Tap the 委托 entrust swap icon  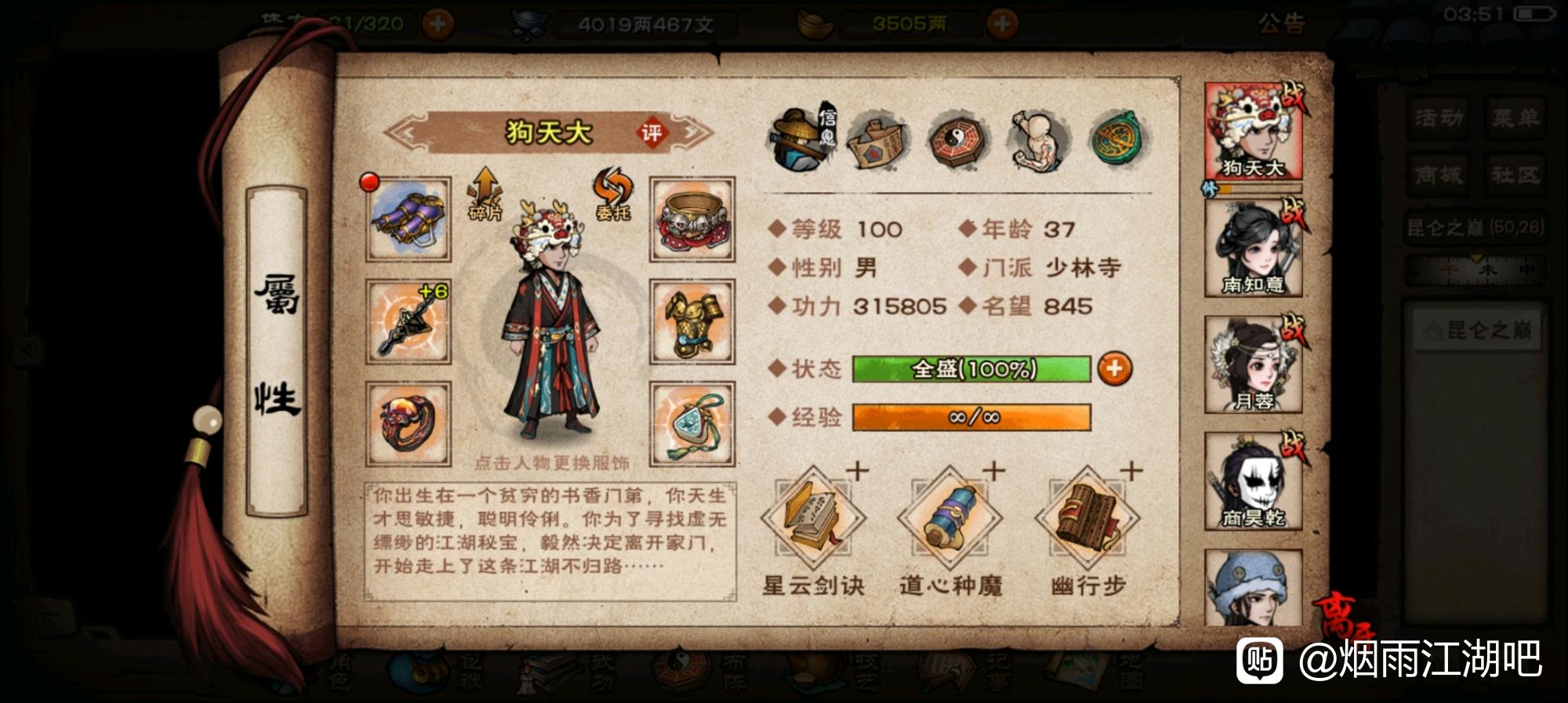pos(612,194)
